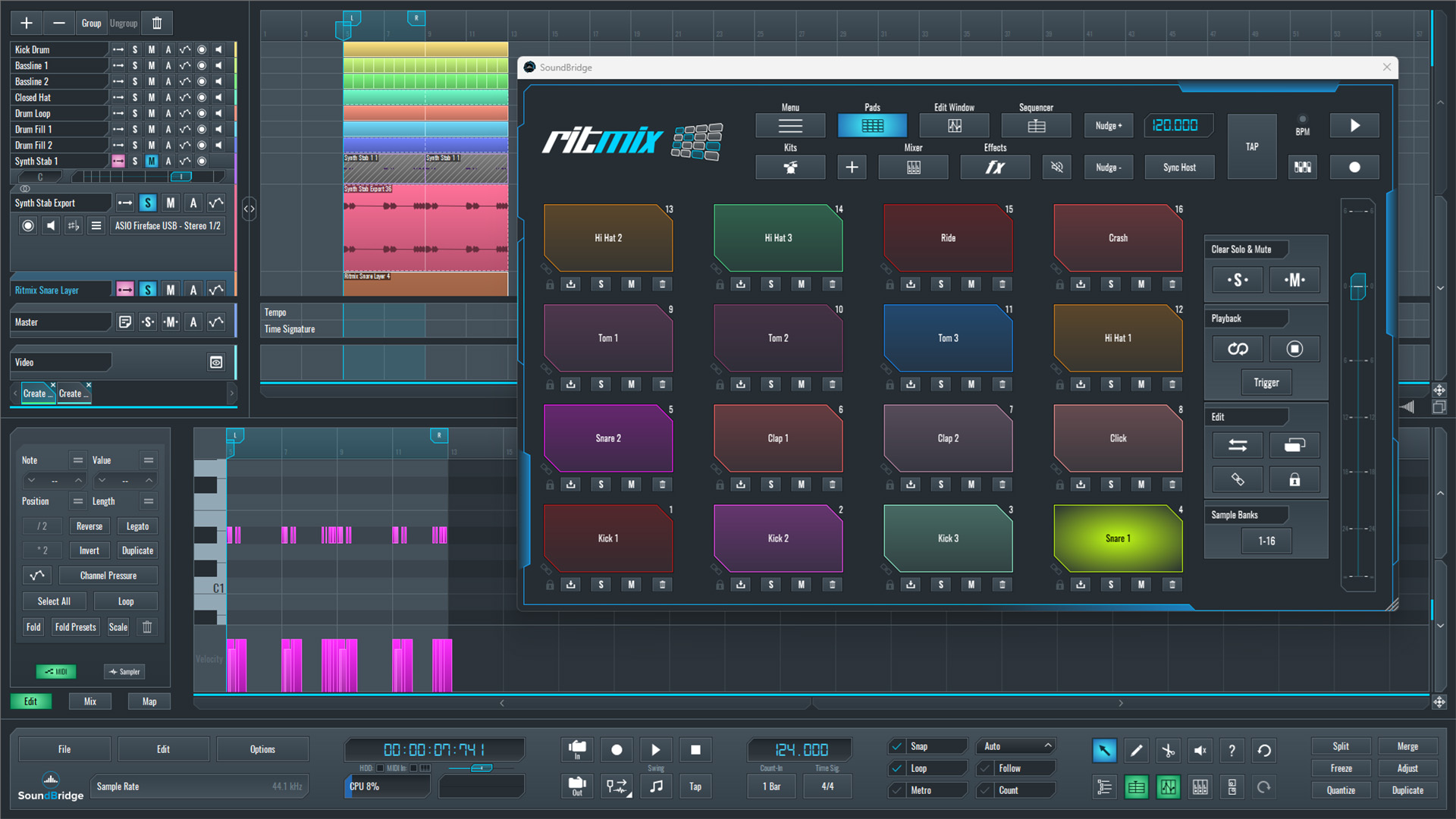Viewport: 1456px width, 819px height.
Task: Click the Ritmix add kit plus button
Action: (x=852, y=168)
